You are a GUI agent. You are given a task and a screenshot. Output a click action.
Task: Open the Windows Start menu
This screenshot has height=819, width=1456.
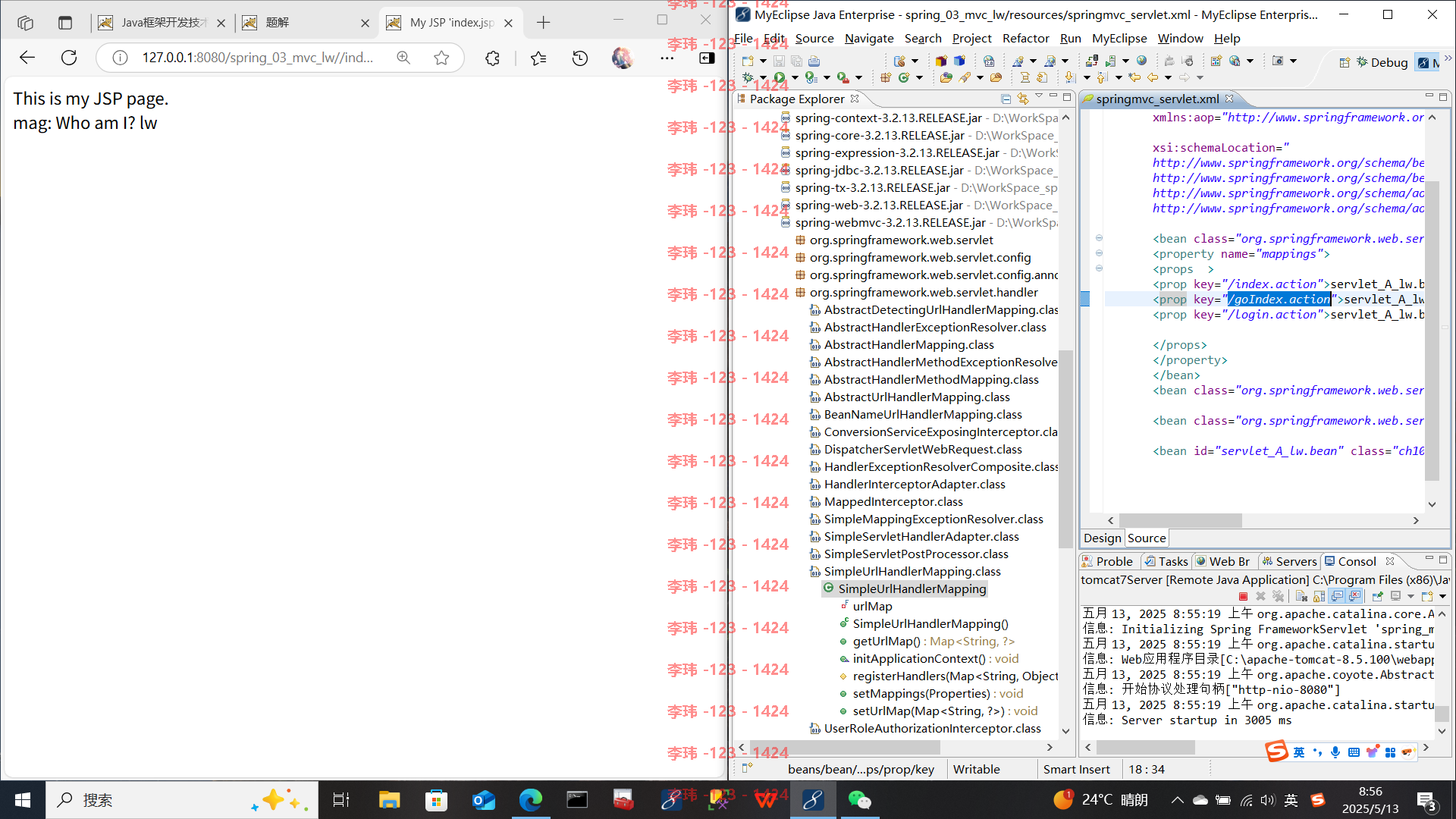coord(23,800)
